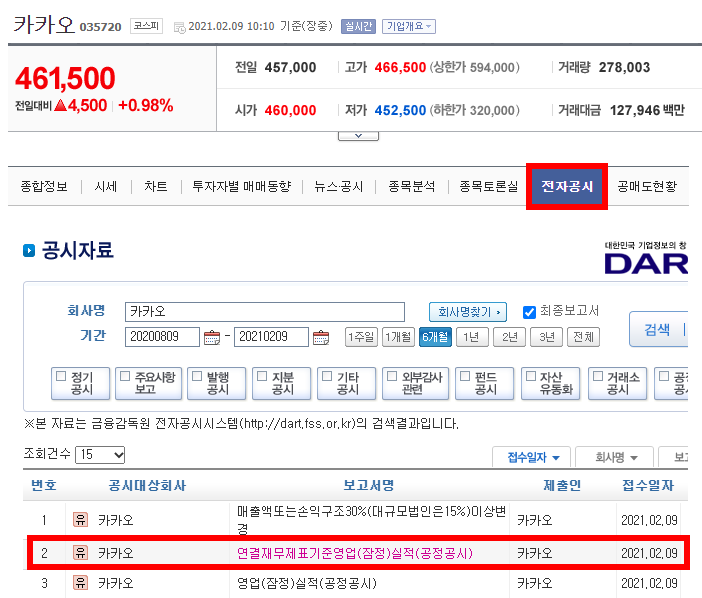
Task: Click the end date field 20210209
Action: click(x=271, y=337)
